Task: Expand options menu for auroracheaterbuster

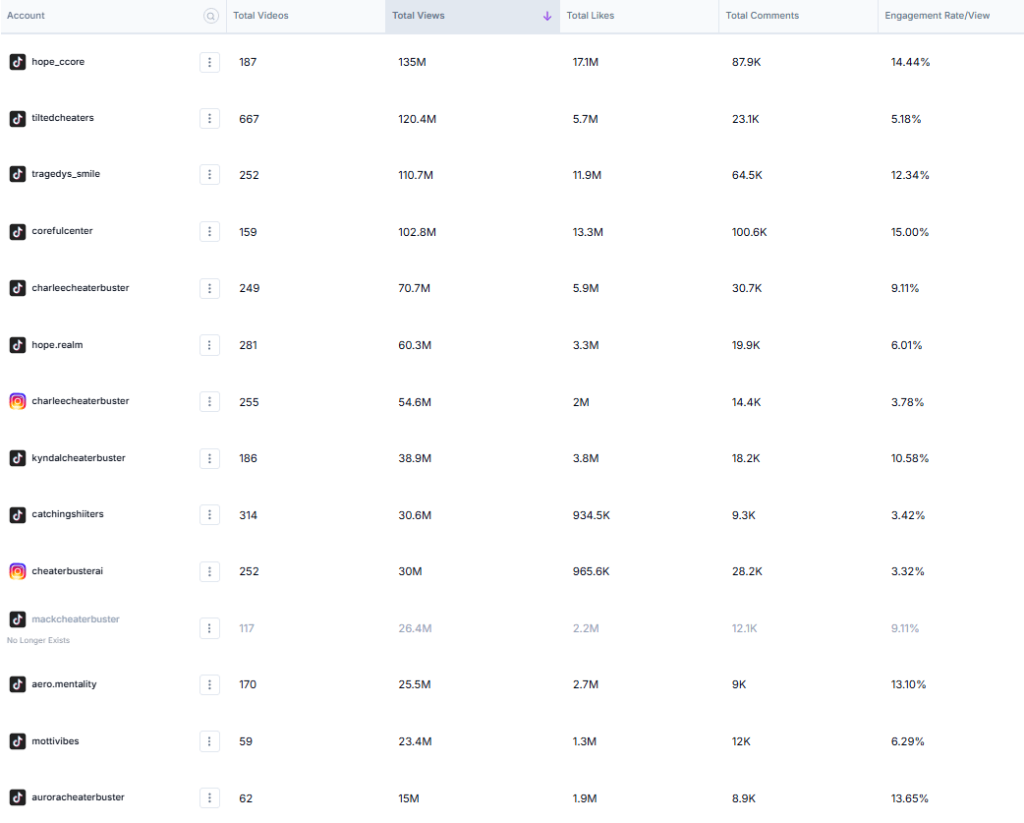Action: (x=209, y=798)
